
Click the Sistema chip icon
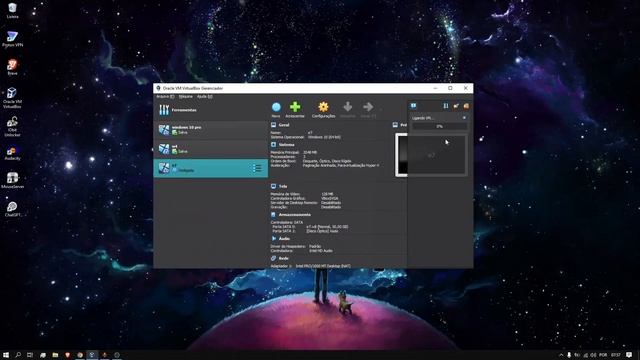tap(273, 144)
